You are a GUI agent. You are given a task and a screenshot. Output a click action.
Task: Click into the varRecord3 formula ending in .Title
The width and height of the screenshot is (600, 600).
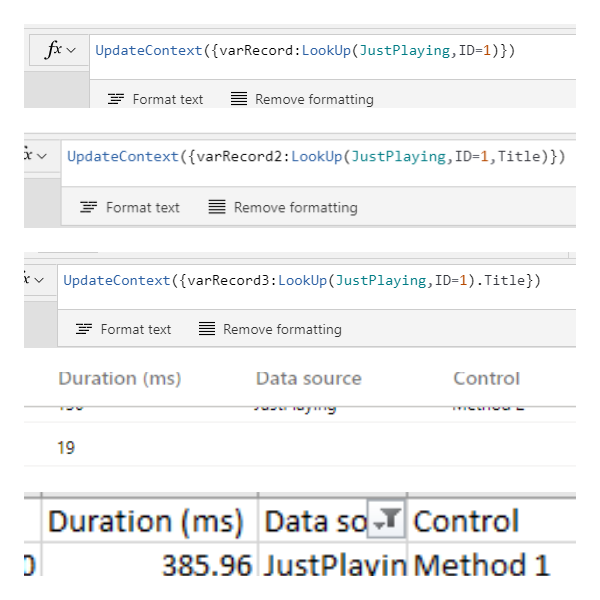(316, 287)
